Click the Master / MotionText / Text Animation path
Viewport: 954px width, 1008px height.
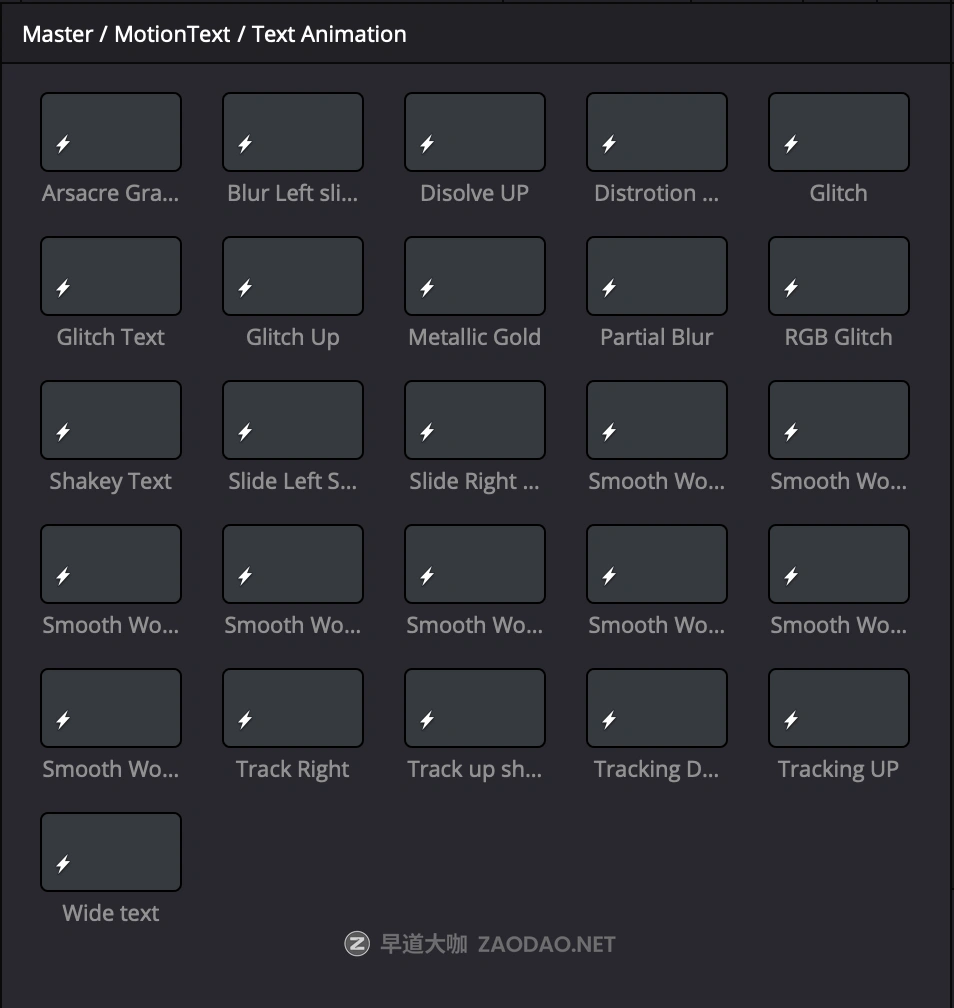(214, 34)
